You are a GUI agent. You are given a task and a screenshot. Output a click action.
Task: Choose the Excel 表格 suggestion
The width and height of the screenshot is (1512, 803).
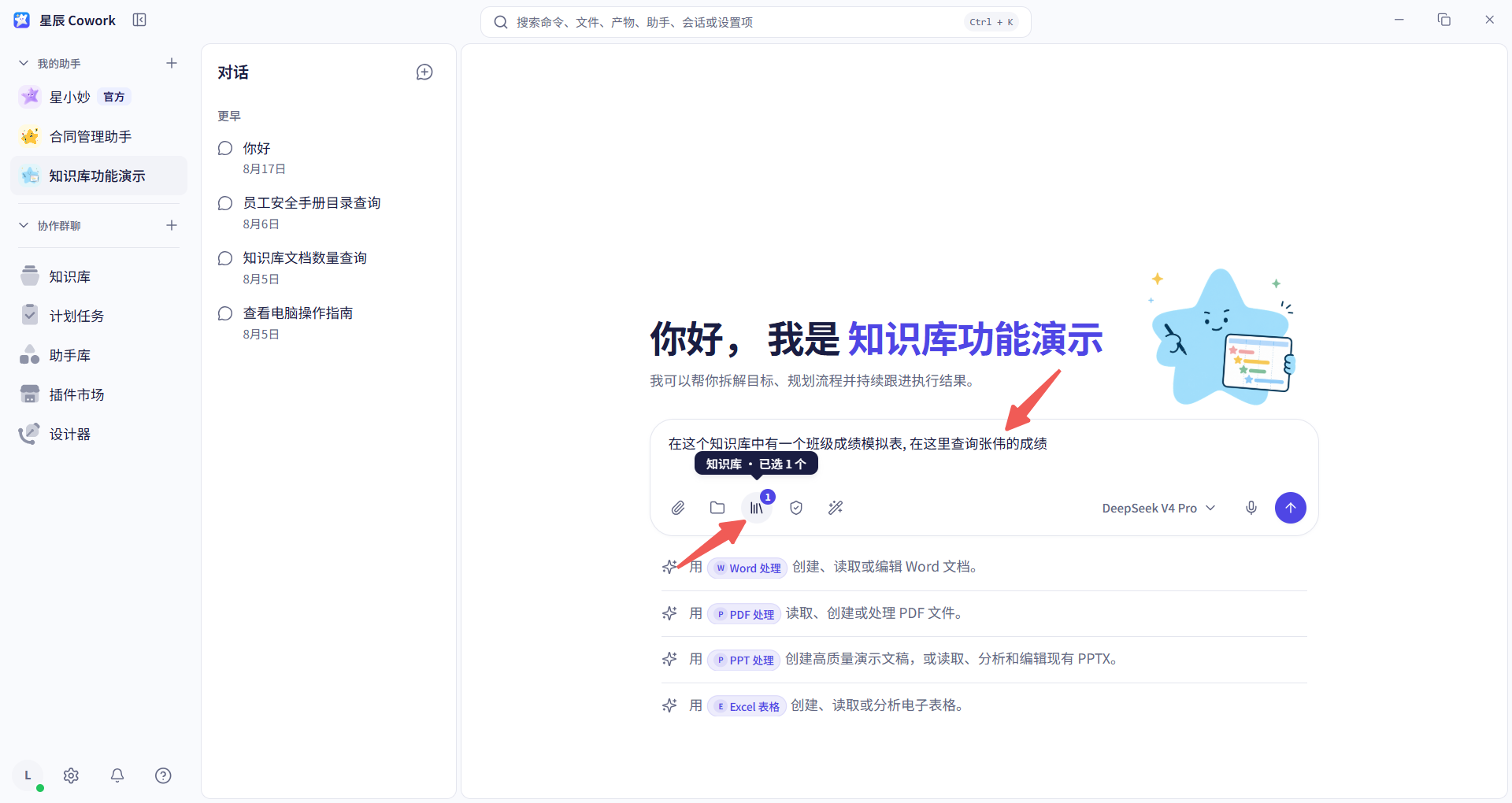(x=747, y=706)
